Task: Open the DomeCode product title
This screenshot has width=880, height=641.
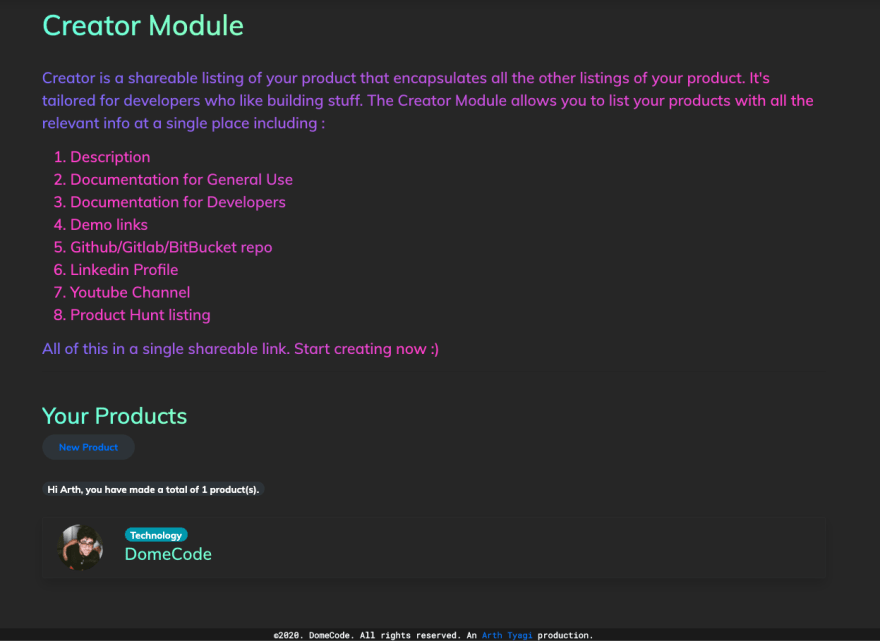Action: 168,554
